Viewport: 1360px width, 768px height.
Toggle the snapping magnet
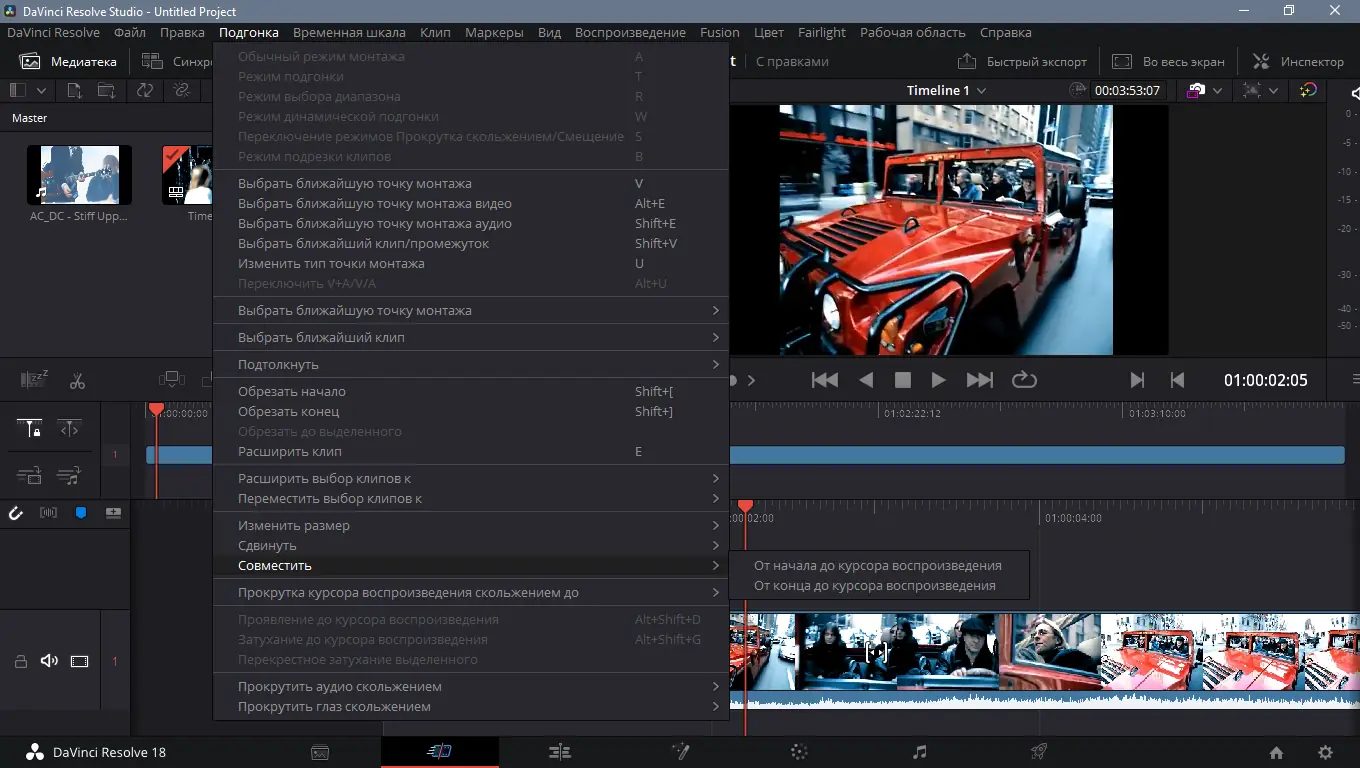click(x=15, y=513)
